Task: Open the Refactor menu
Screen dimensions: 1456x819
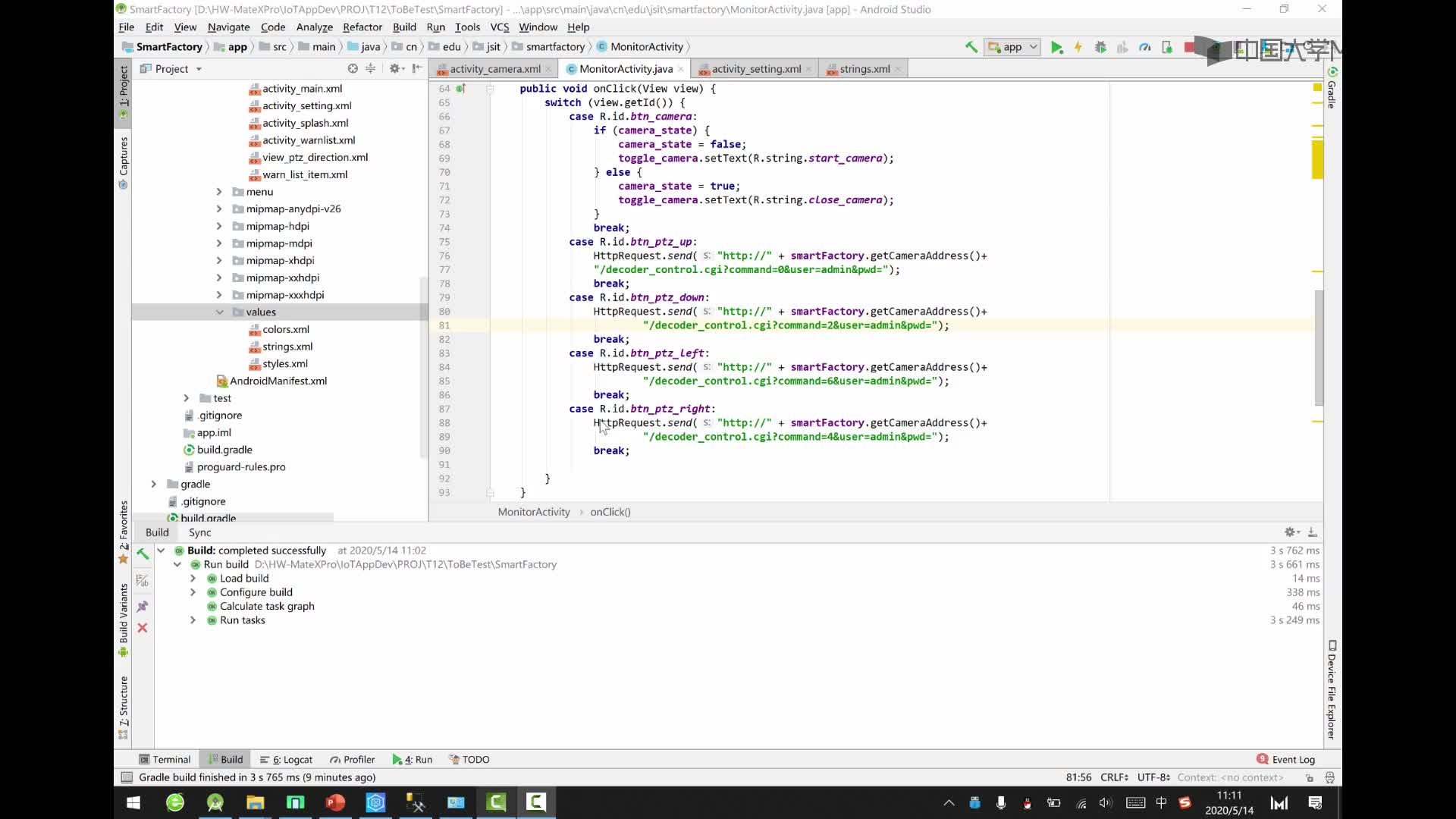Action: (362, 27)
